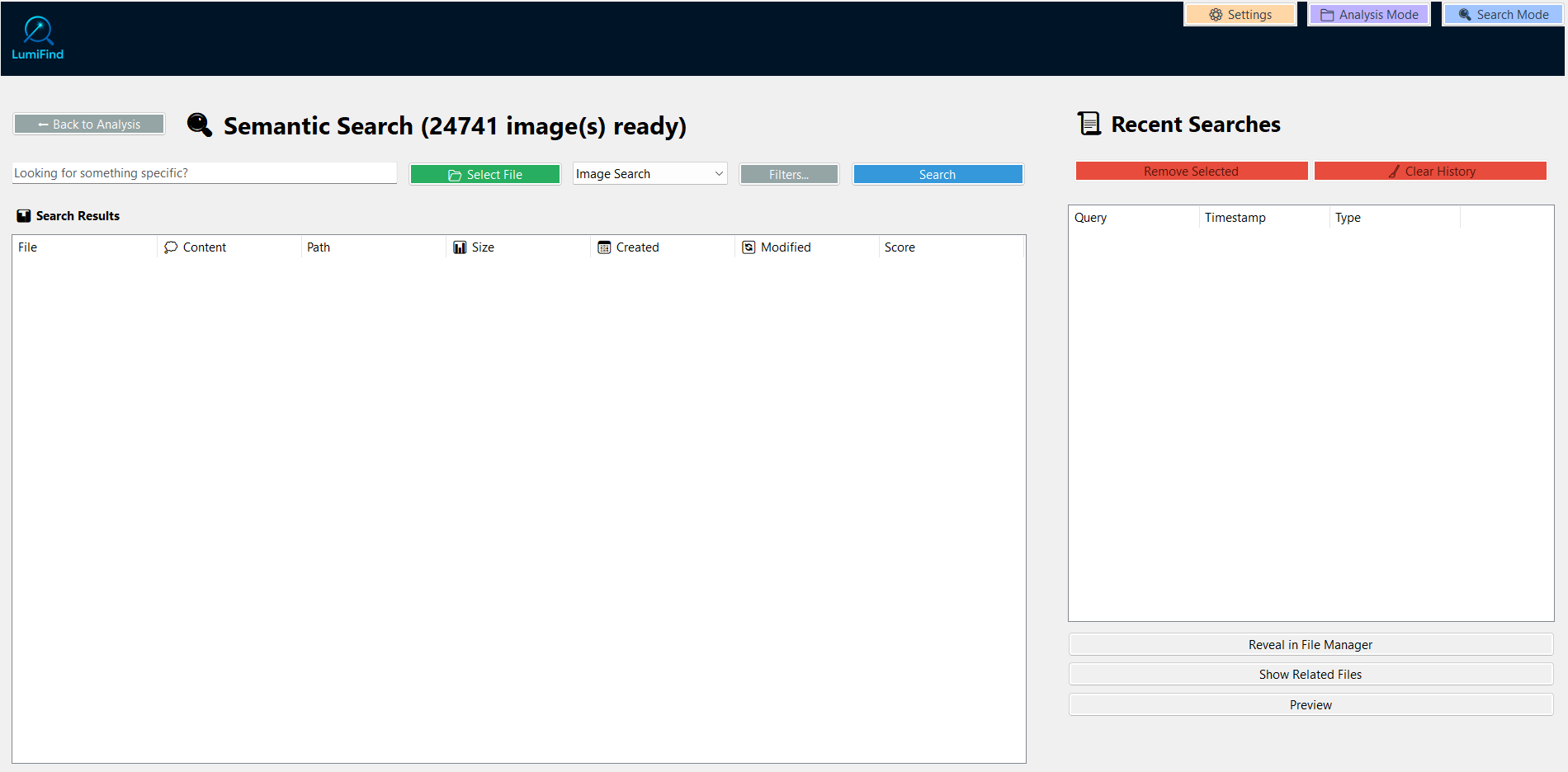Click the Search Results box icon
Image resolution: width=1568 pixels, height=772 pixels.
pos(24,216)
